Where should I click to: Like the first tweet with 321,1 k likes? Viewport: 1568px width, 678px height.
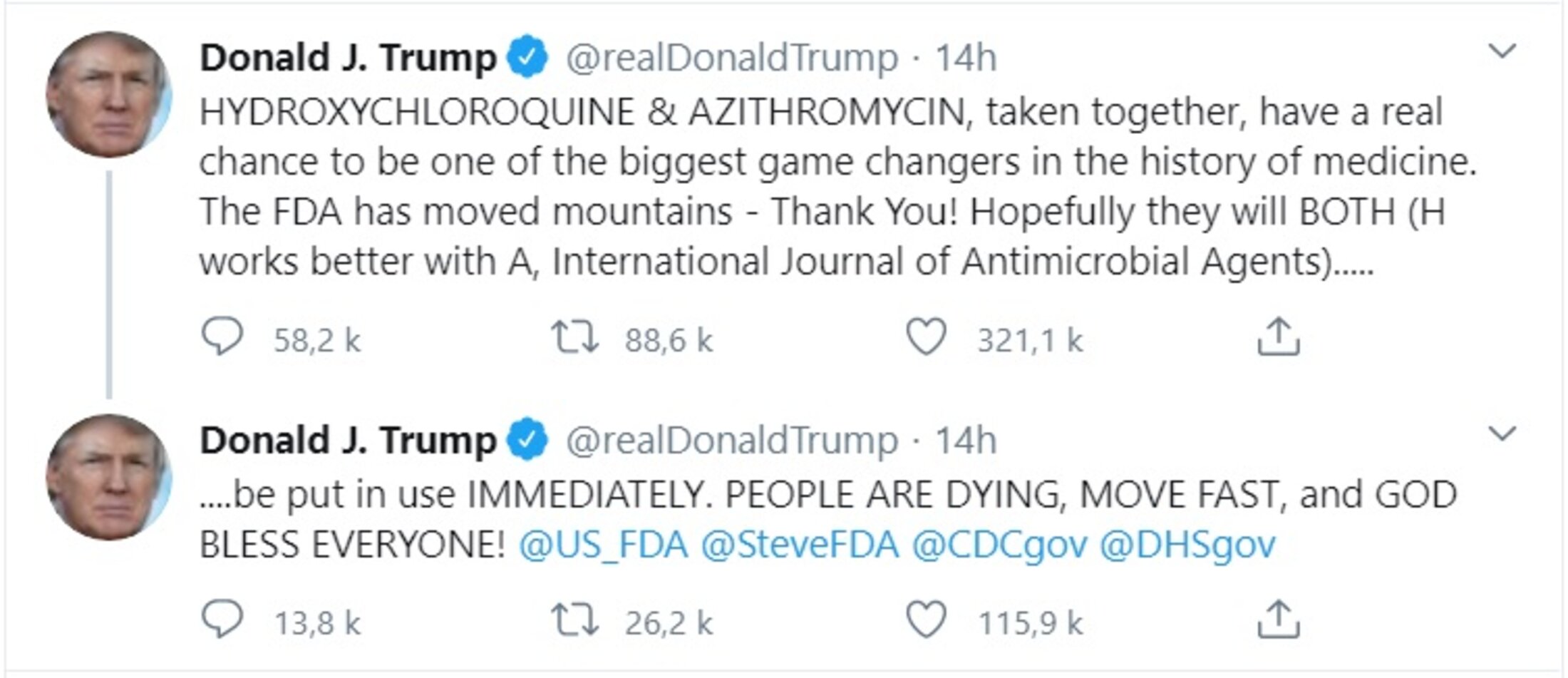[x=926, y=337]
